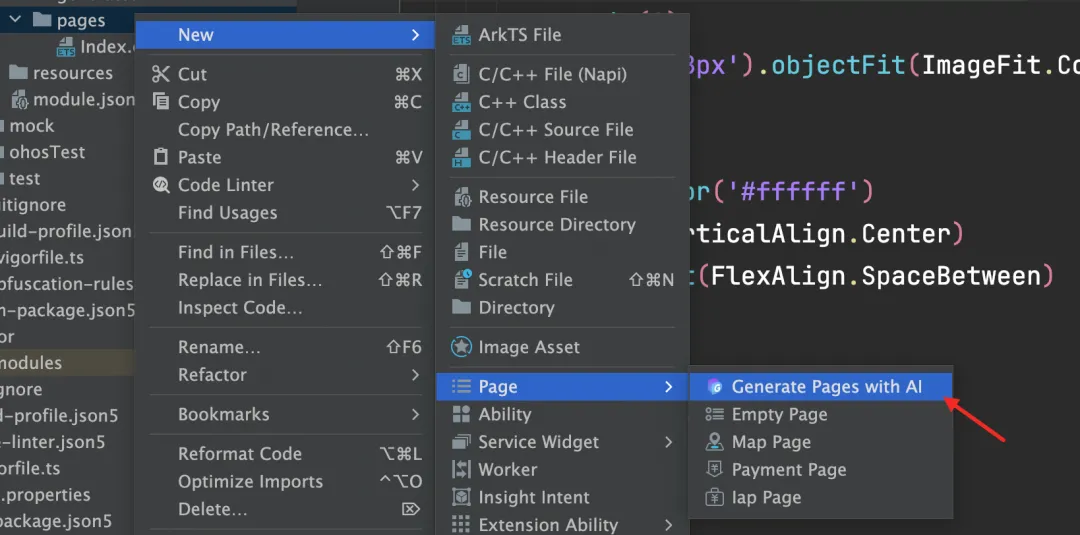
Task: Expand the Bookmarks submenu arrow
Action: [415, 414]
